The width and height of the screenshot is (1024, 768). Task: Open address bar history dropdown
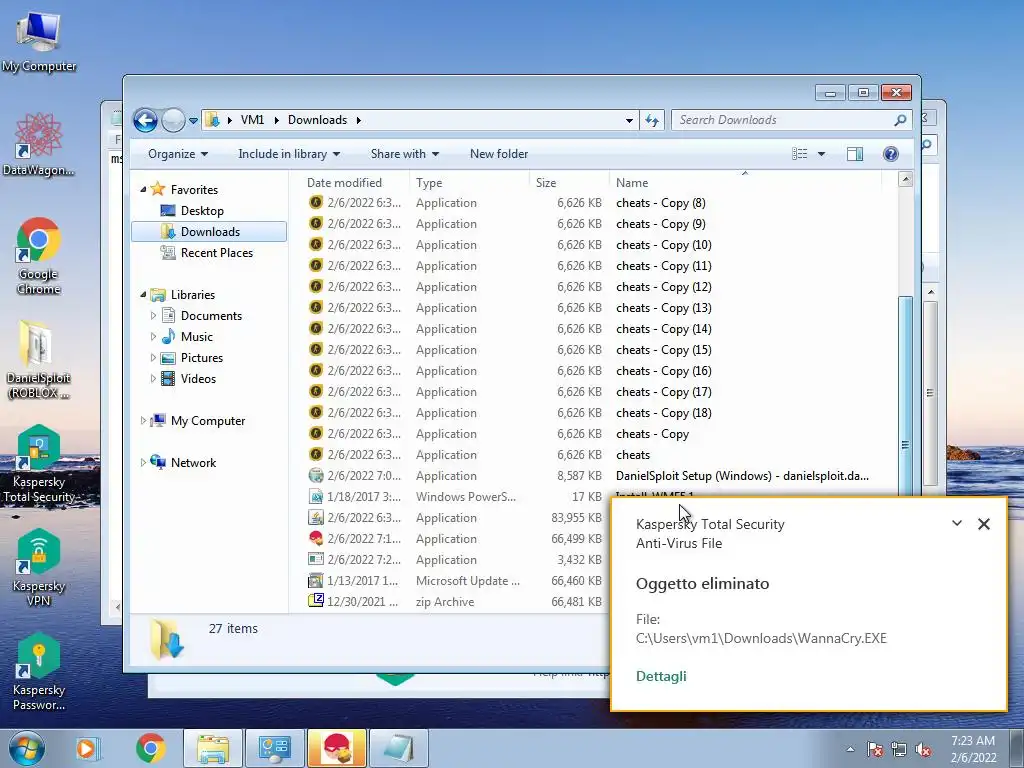coord(629,121)
